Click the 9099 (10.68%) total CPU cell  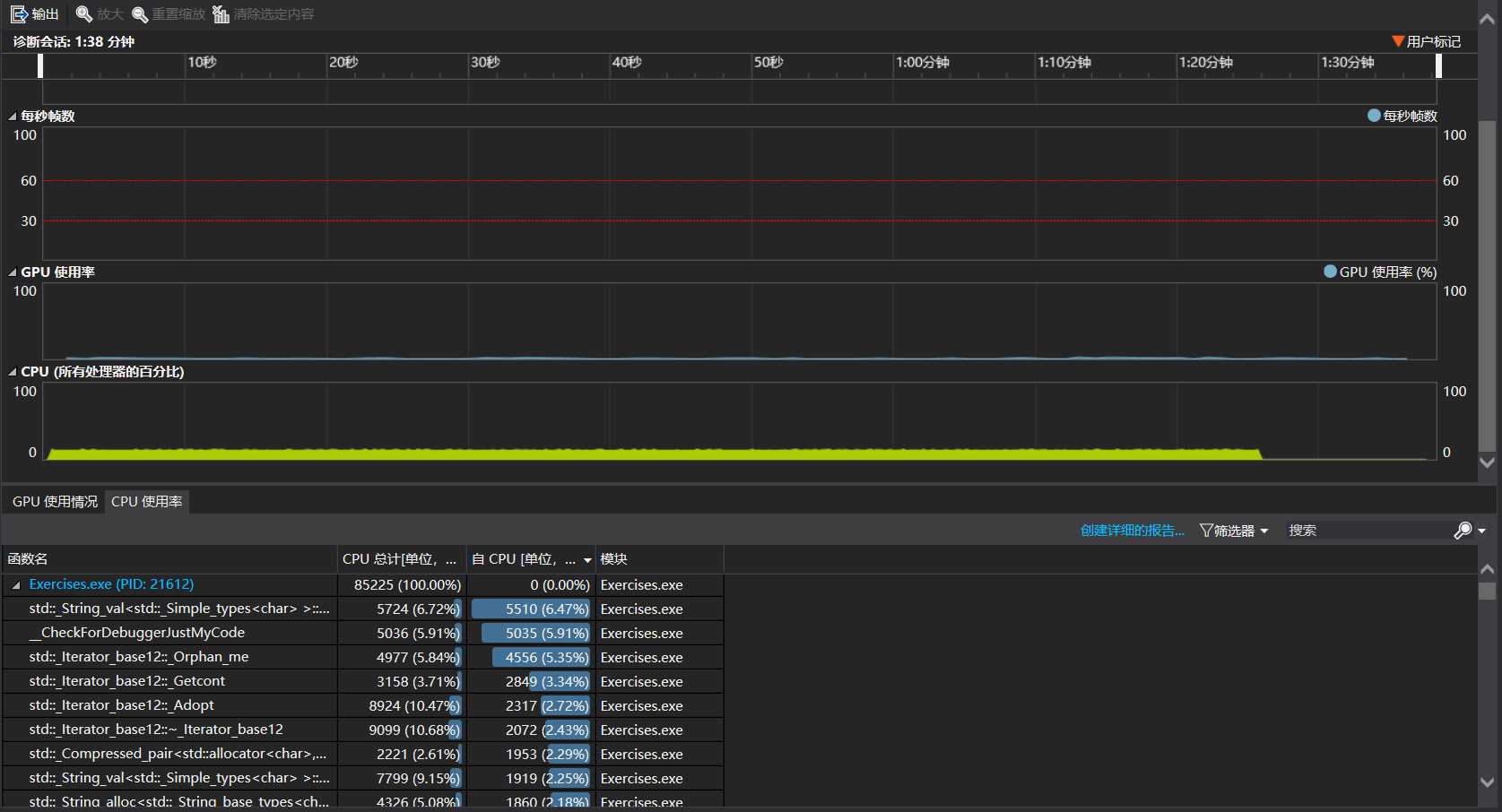coord(402,730)
